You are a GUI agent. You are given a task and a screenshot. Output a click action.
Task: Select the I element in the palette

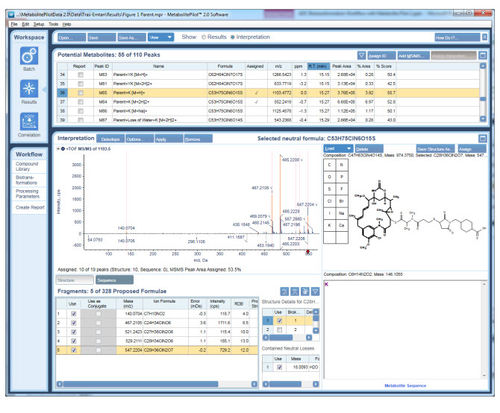(x=330, y=213)
